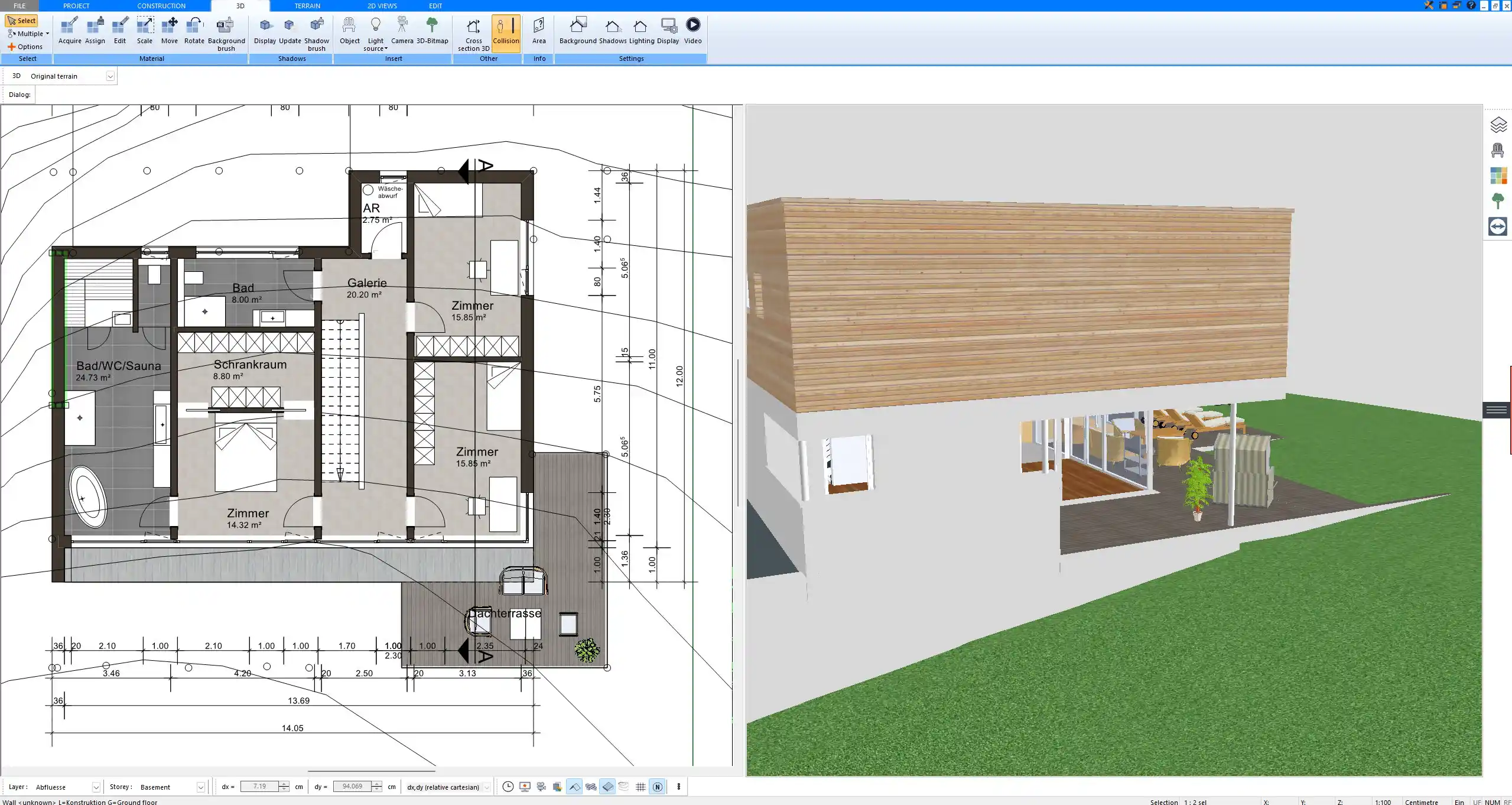Toggle the highlighted blue plane icon in bottom toolbar
The height and width of the screenshot is (805, 1512).
point(607,787)
